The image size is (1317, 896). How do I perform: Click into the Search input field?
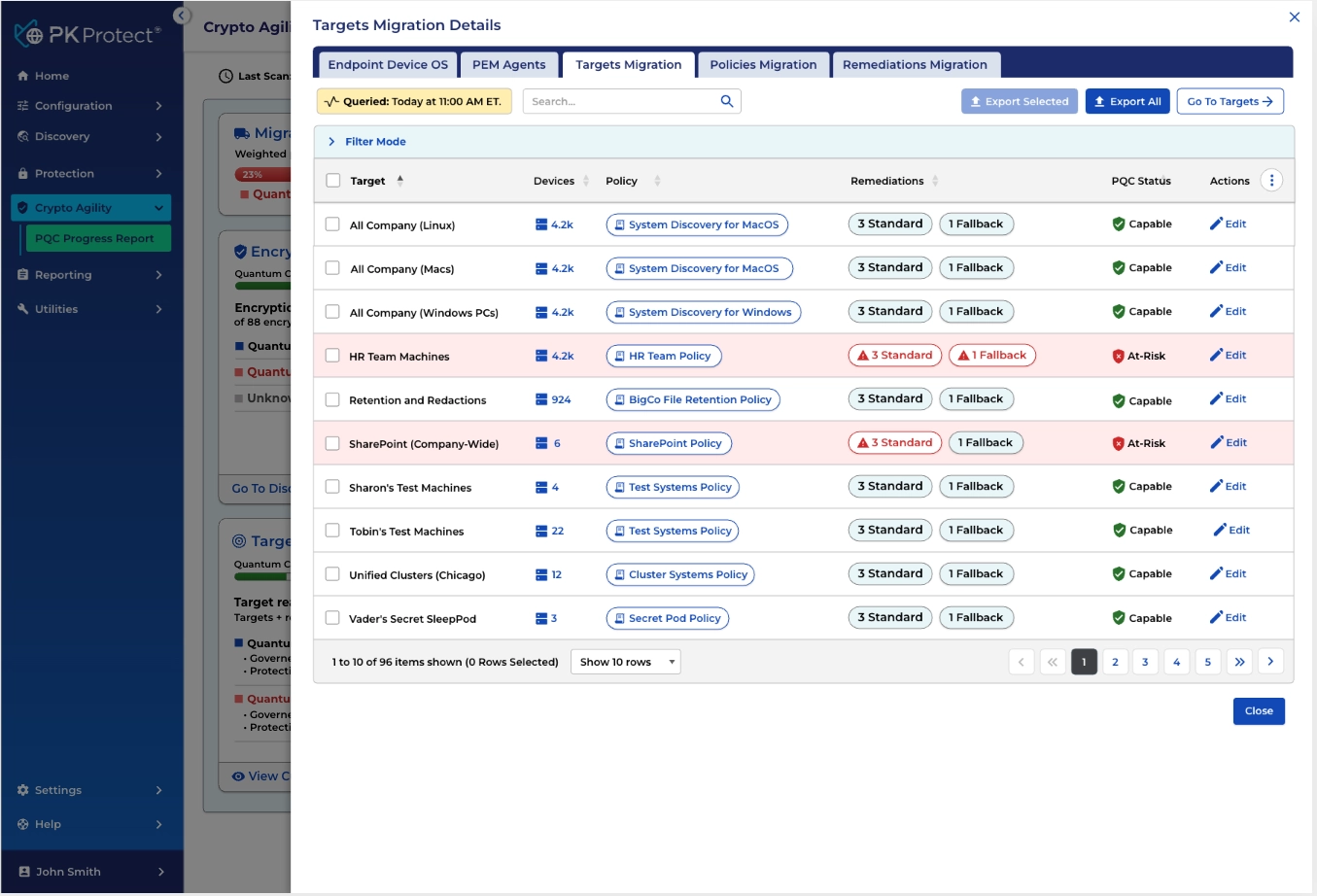(x=620, y=101)
